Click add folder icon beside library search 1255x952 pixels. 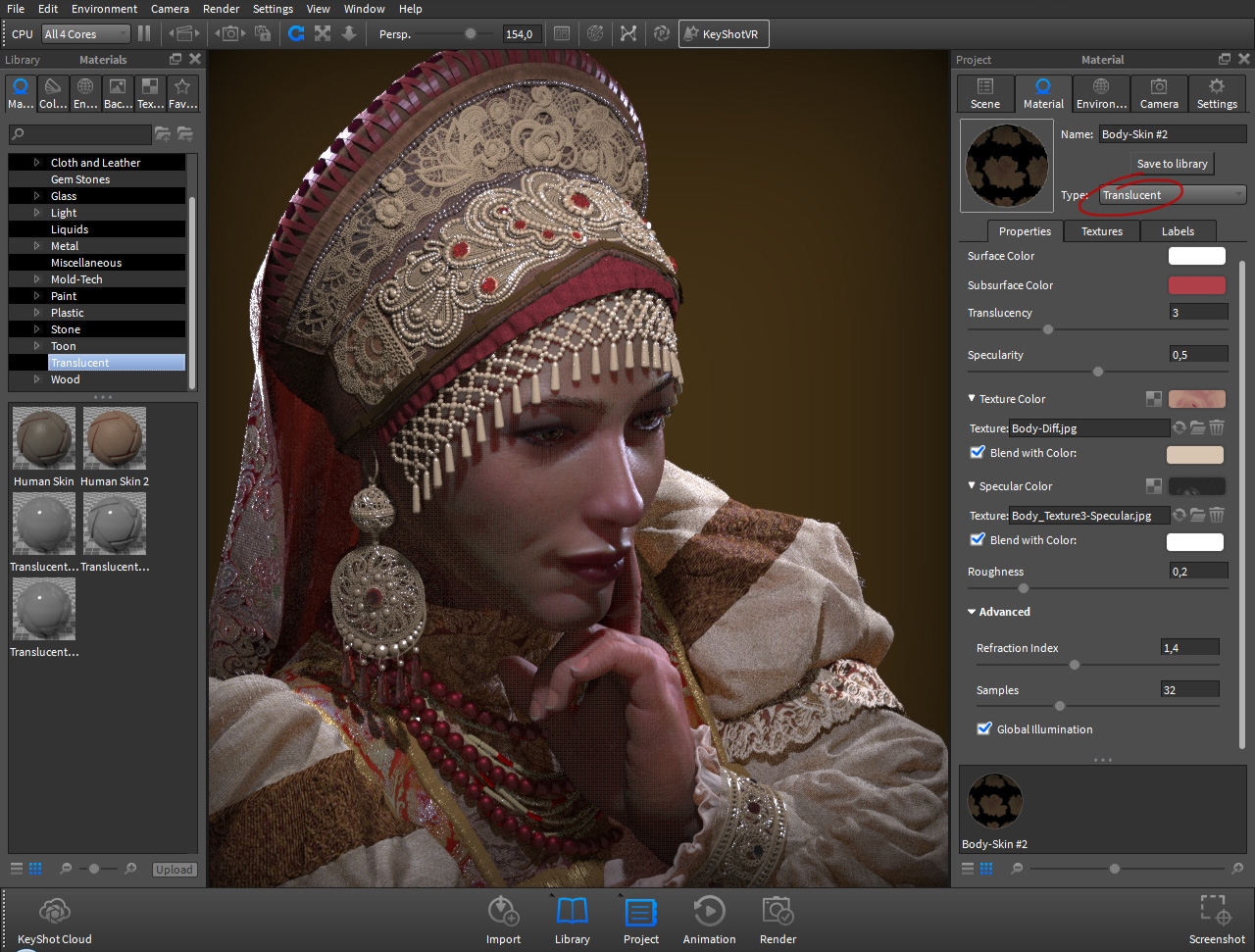(x=163, y=133)
